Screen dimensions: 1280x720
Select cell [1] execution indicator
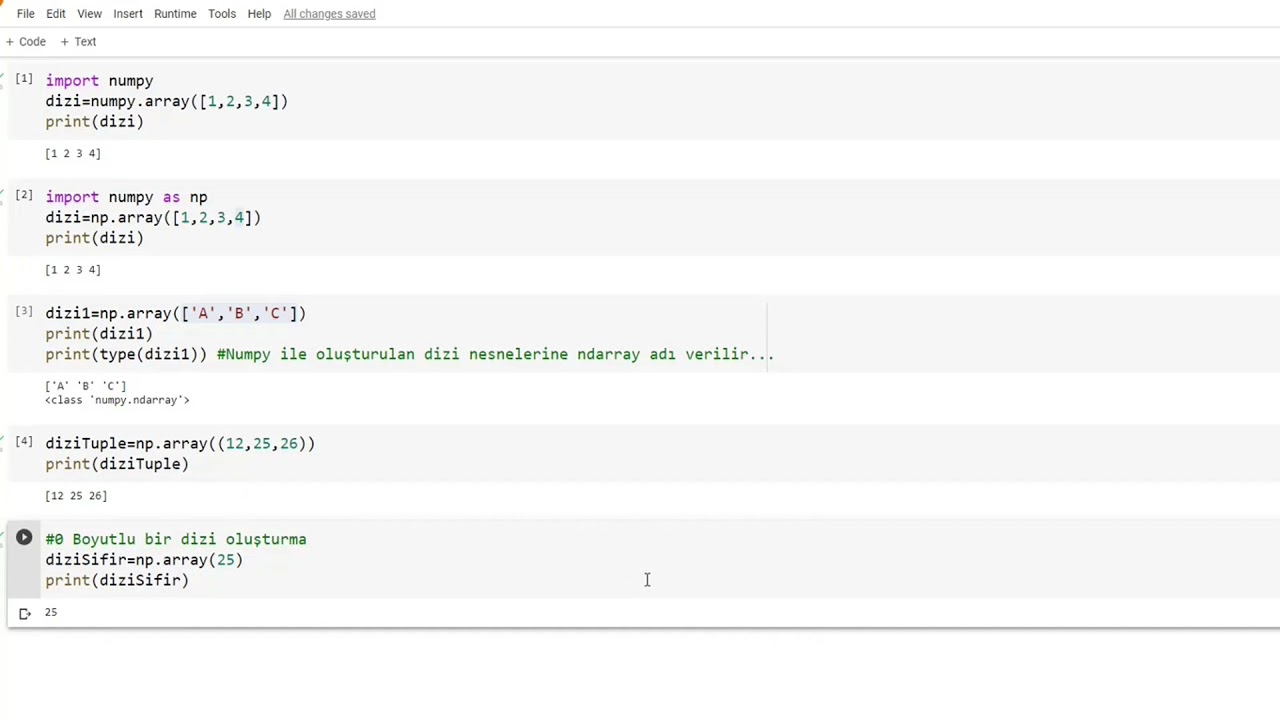tap(24, 78)
